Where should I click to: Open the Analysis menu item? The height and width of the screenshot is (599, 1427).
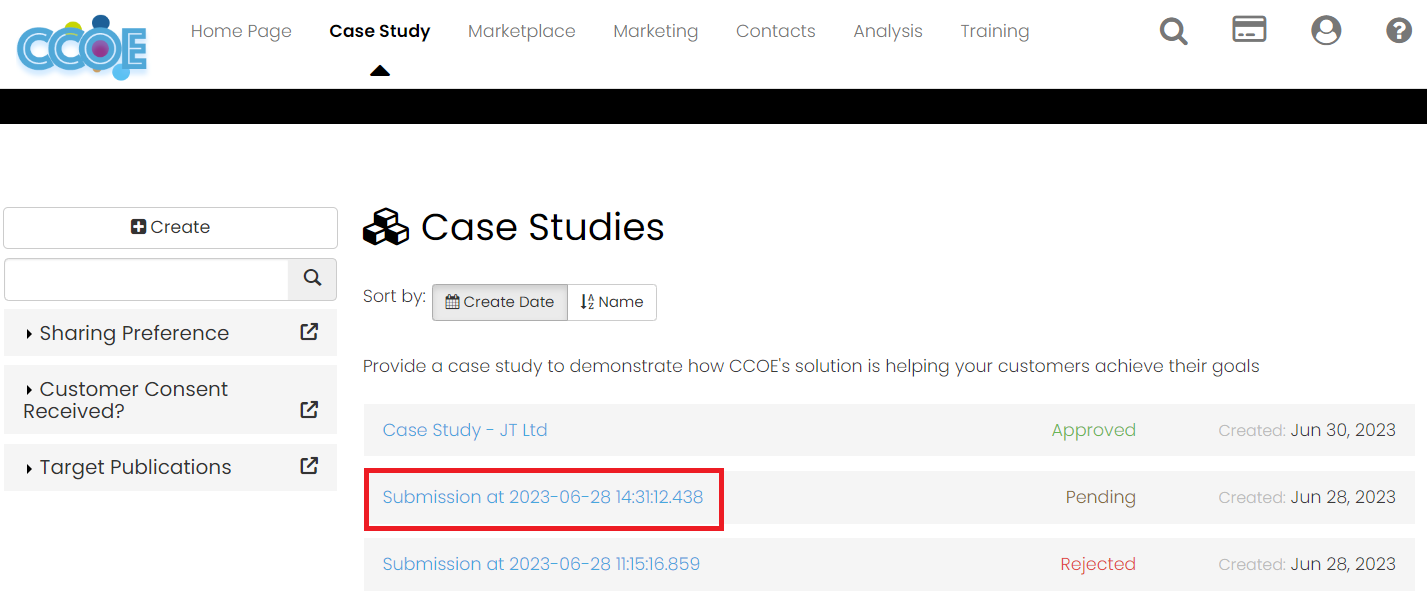point(888,31)
